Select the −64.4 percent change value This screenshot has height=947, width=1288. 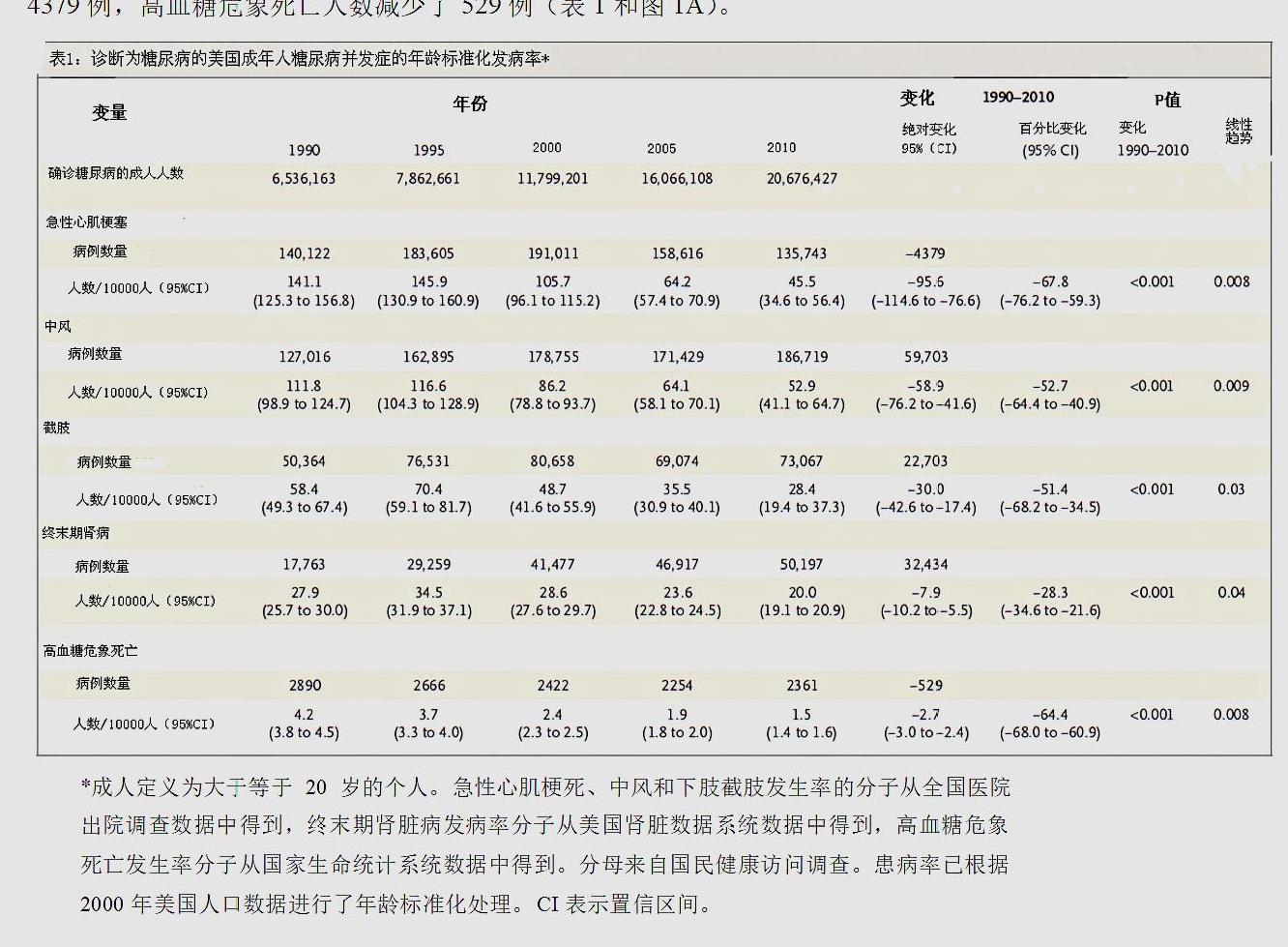tap(1050, 715)
